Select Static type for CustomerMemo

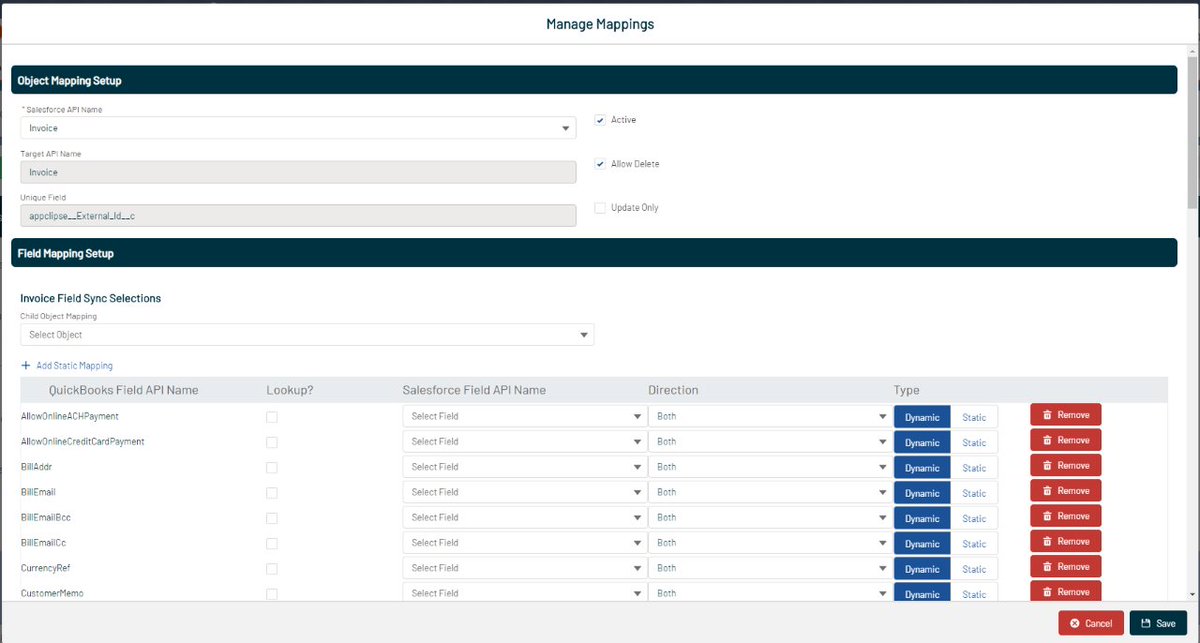click(974, 594)
